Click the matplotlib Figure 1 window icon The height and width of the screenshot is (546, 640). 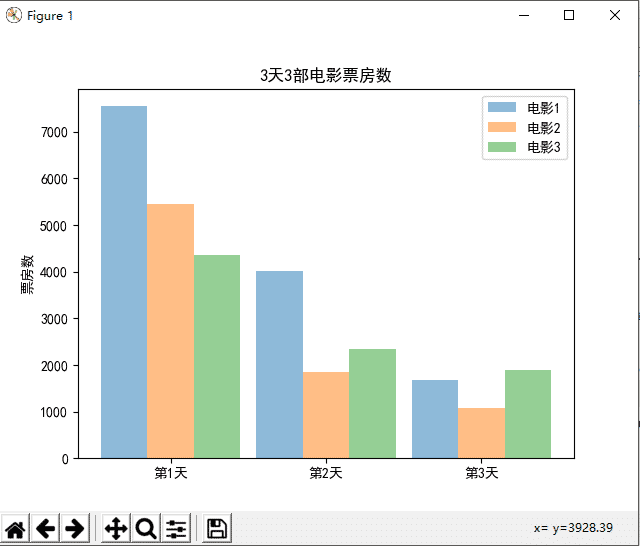(x=13, y=16)
